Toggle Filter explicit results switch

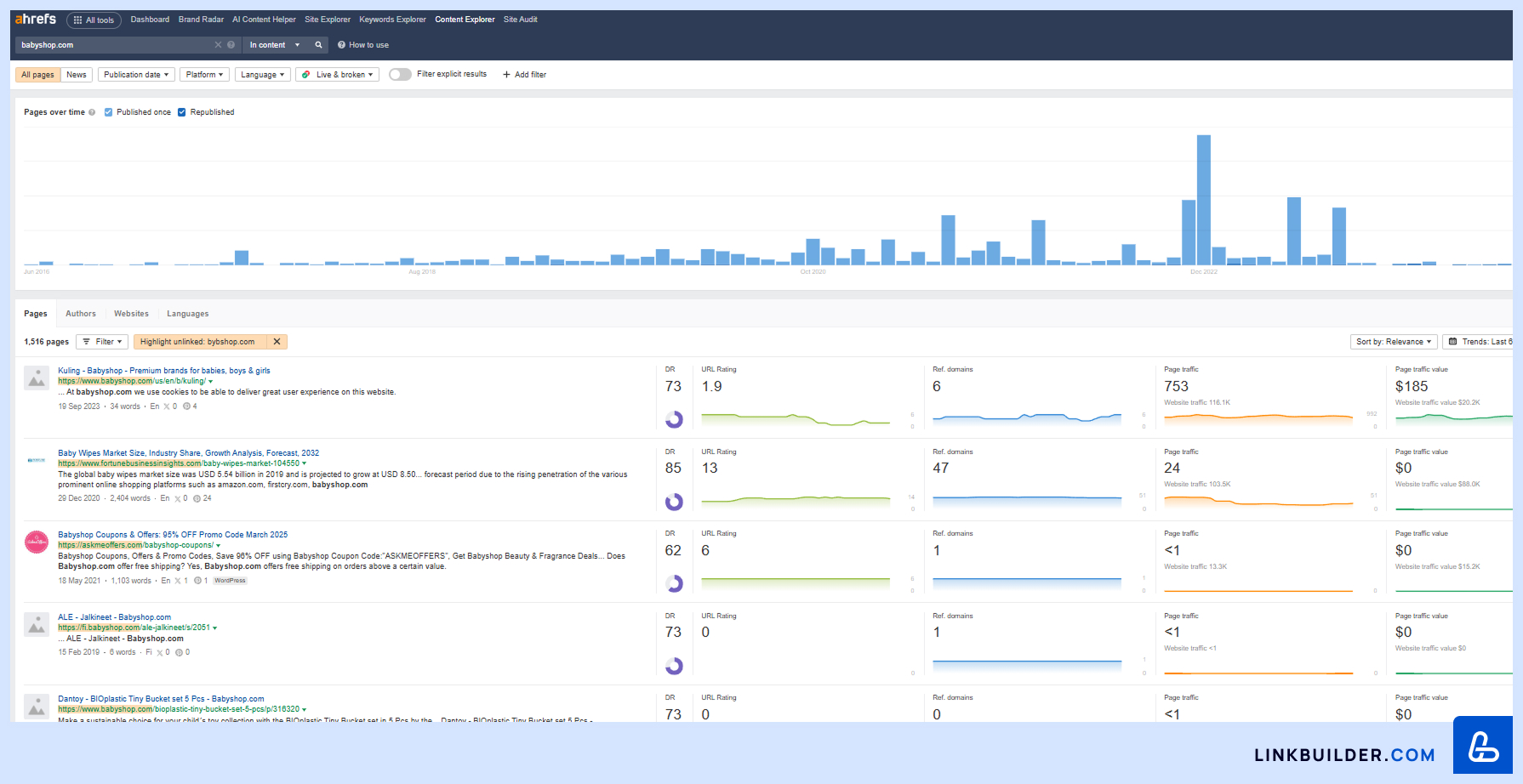(400, 75)
